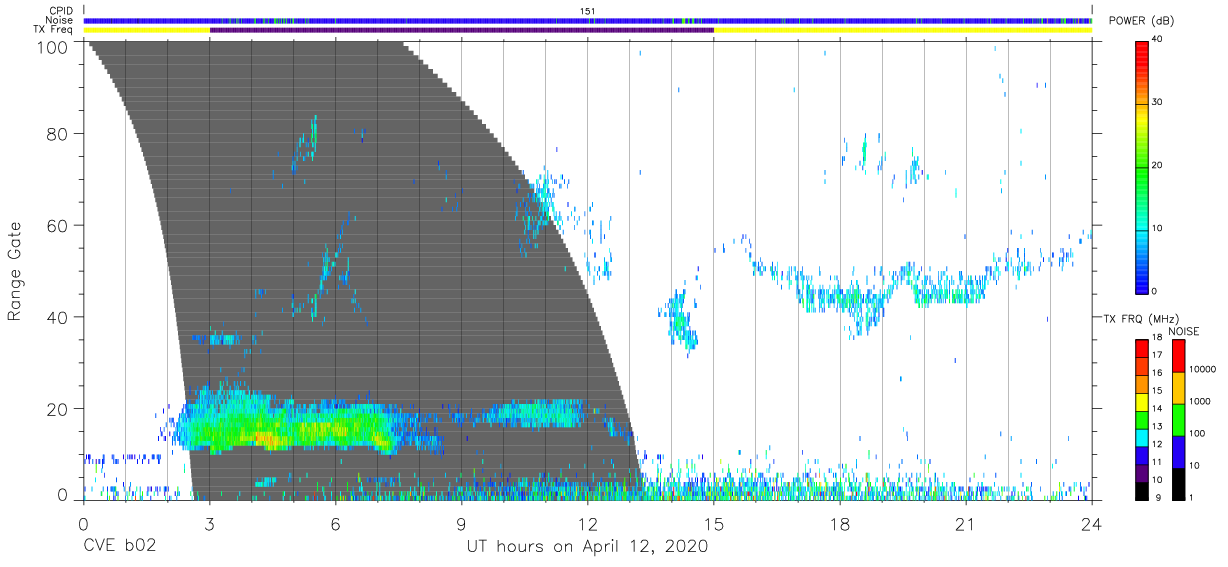Click the 9 tick on UT hours axis

tap(461, 523)
